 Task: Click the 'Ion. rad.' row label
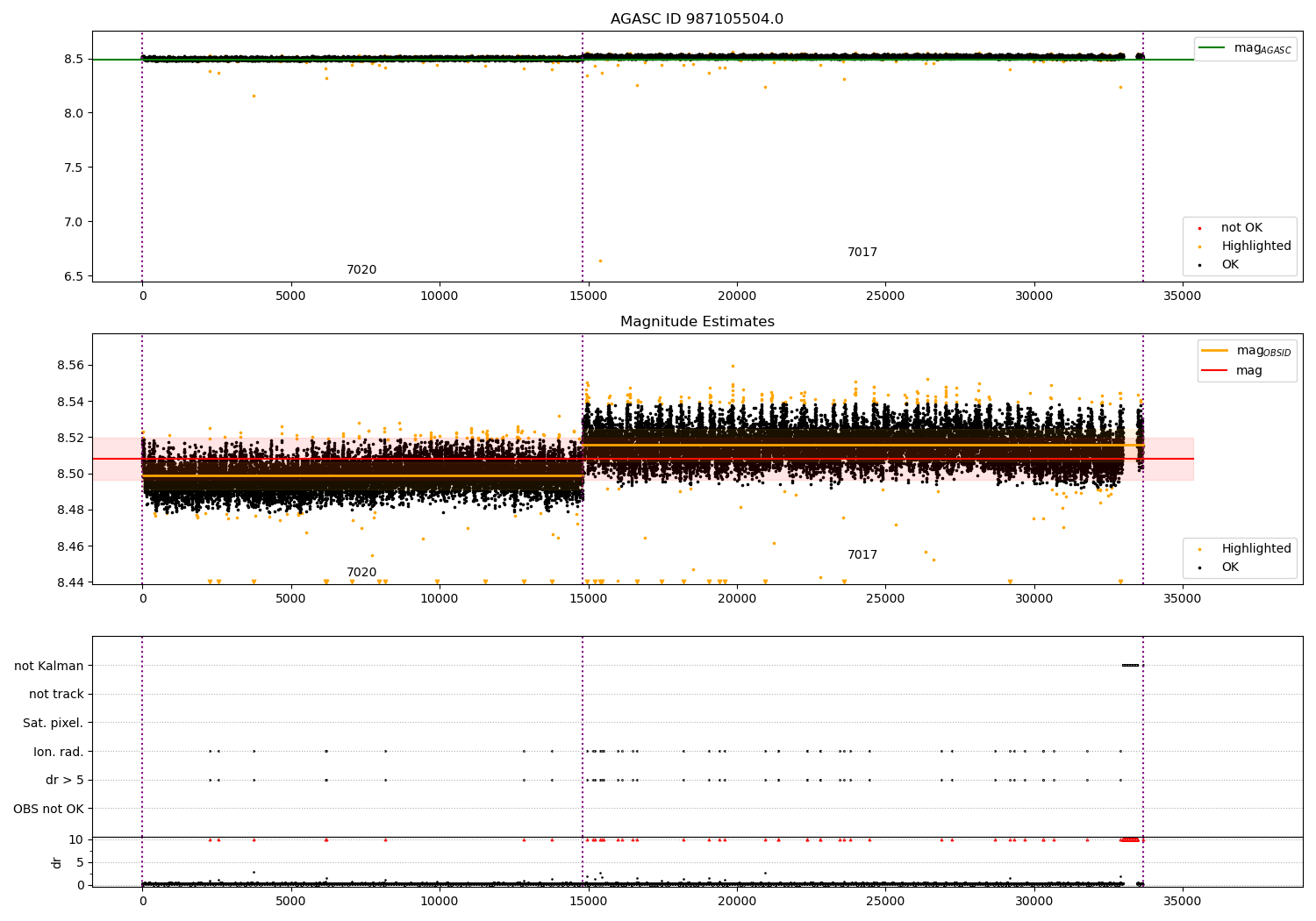pos(59,752)
